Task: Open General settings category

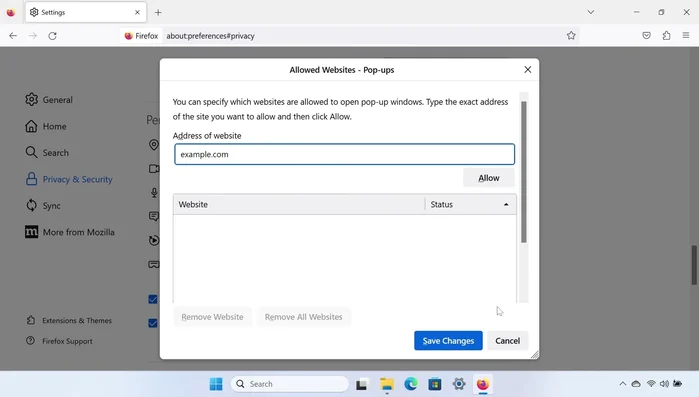Action: pos(49,99)
